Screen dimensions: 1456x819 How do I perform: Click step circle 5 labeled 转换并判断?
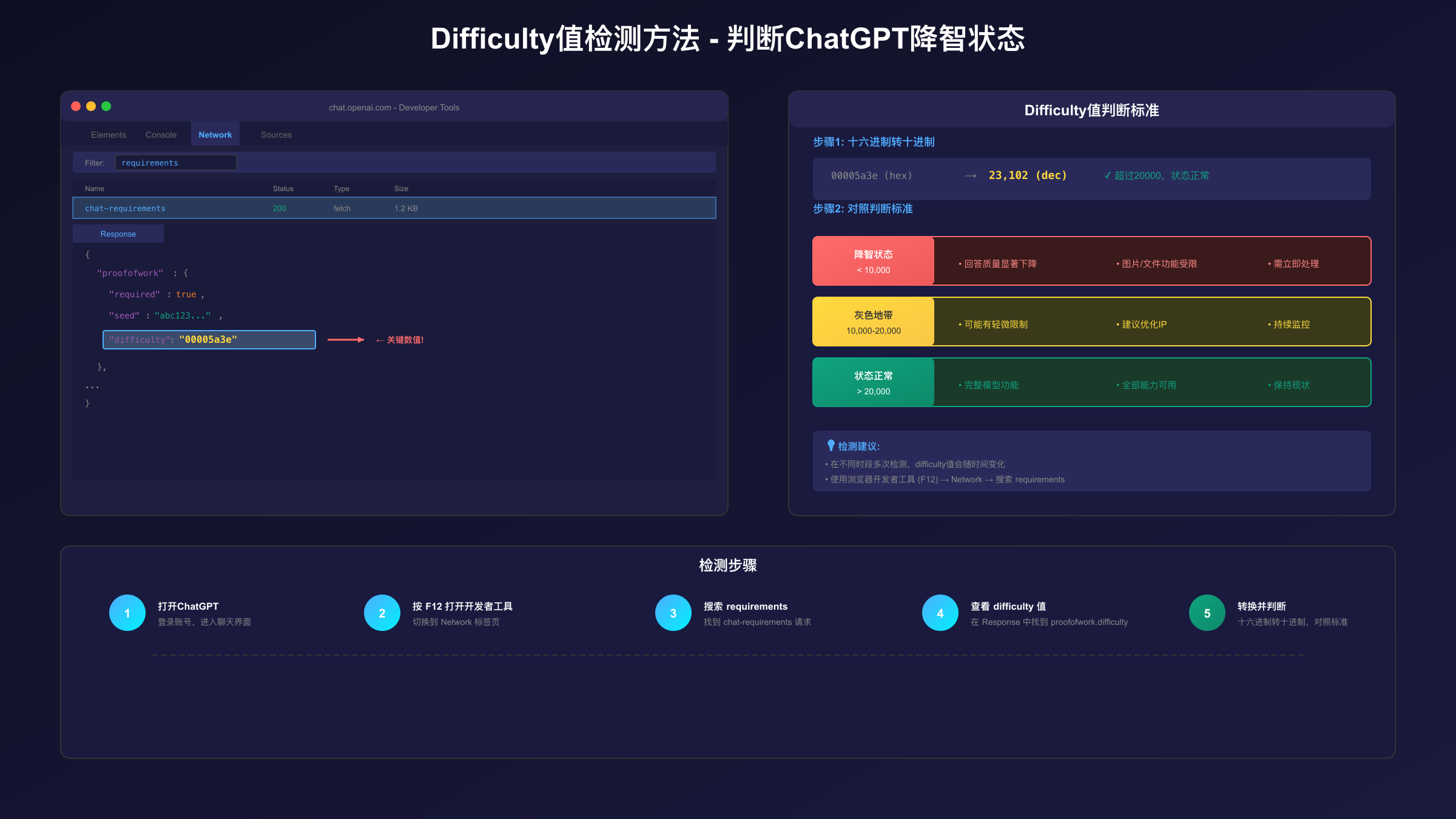click(x=1206, y=613)
